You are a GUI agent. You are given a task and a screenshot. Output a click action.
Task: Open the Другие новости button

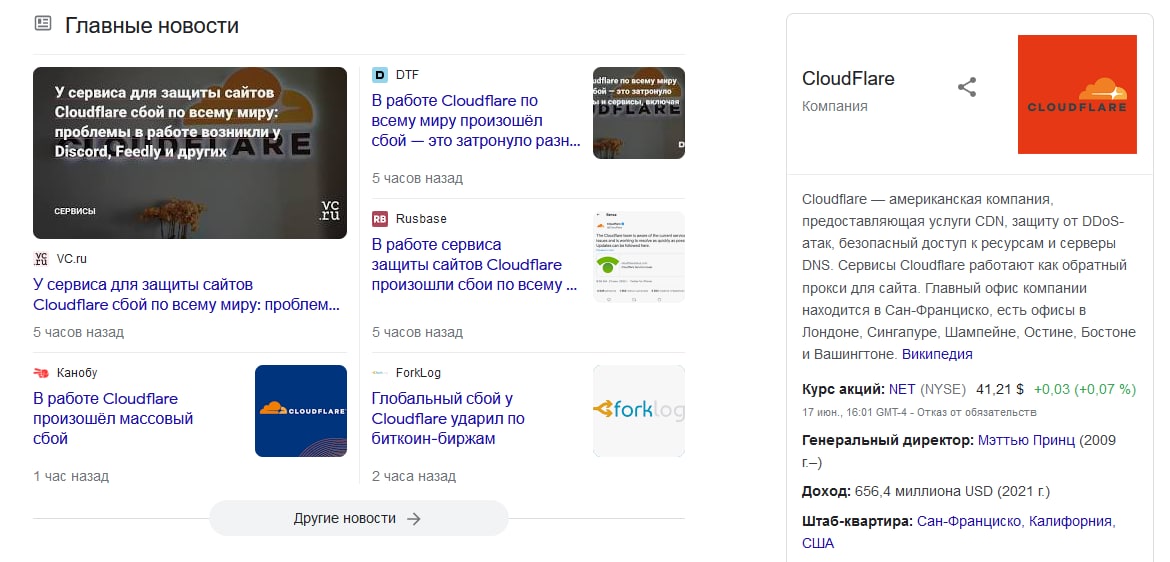coord(358,518)
